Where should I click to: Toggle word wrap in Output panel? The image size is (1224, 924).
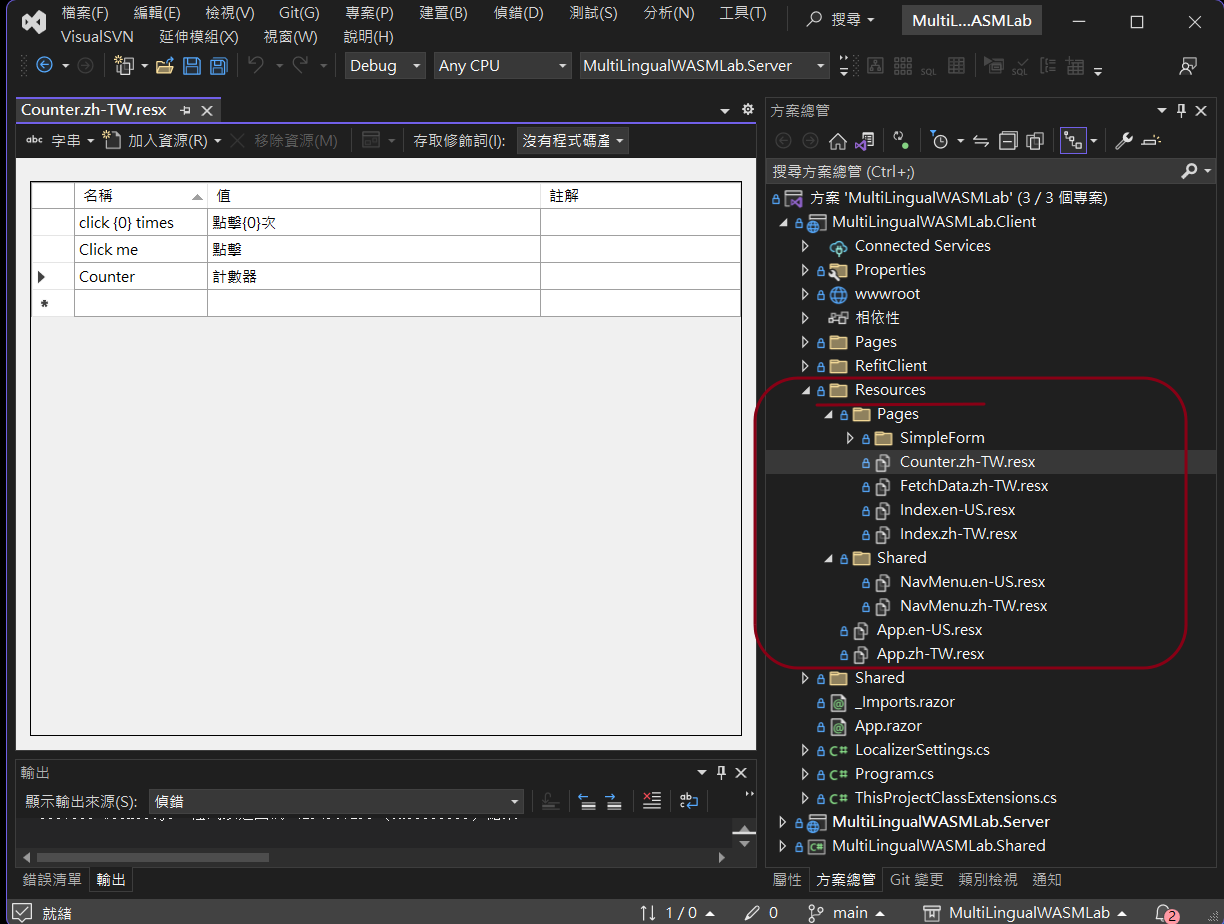pyautogui.click(x=689, y=801)
